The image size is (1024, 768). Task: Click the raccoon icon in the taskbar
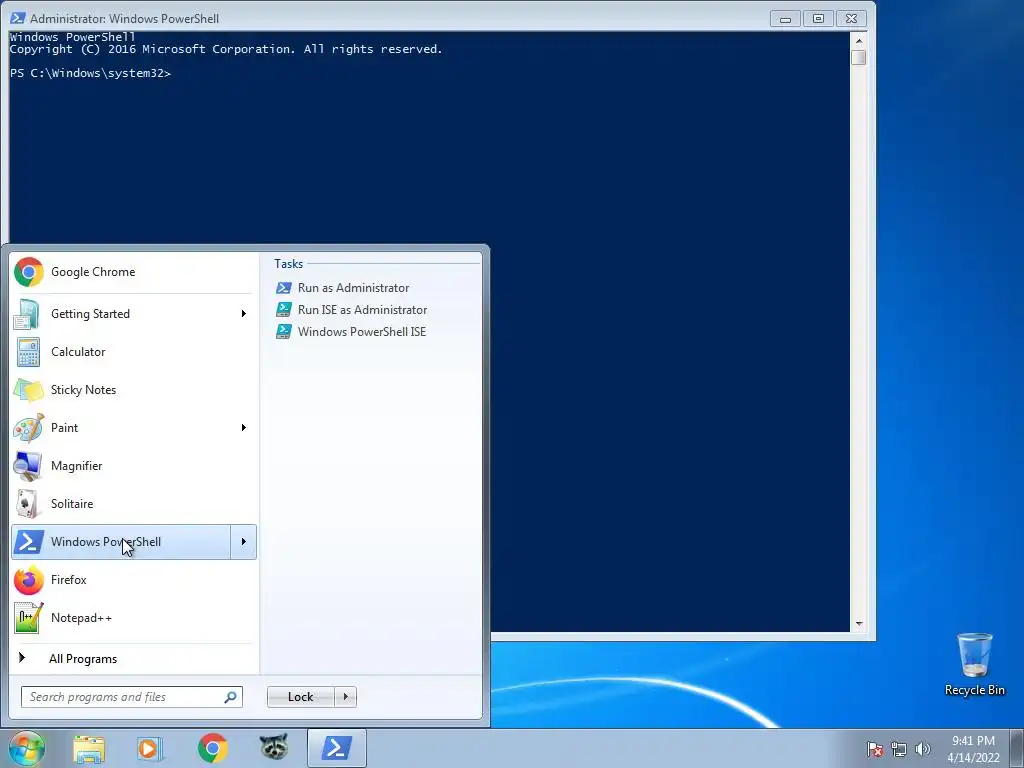tap(274, 747)
